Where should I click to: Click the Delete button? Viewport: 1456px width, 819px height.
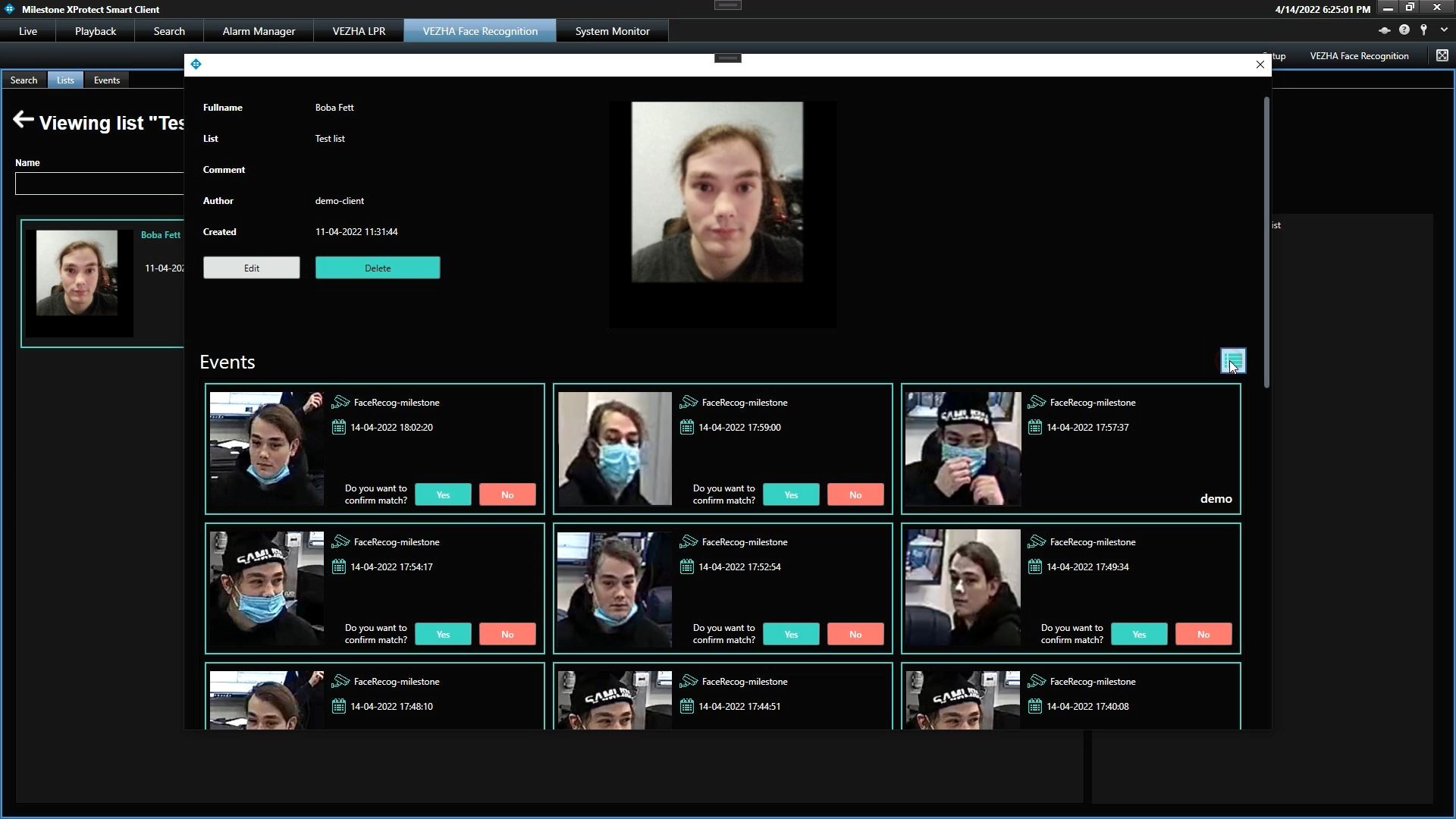coord(378,268)
